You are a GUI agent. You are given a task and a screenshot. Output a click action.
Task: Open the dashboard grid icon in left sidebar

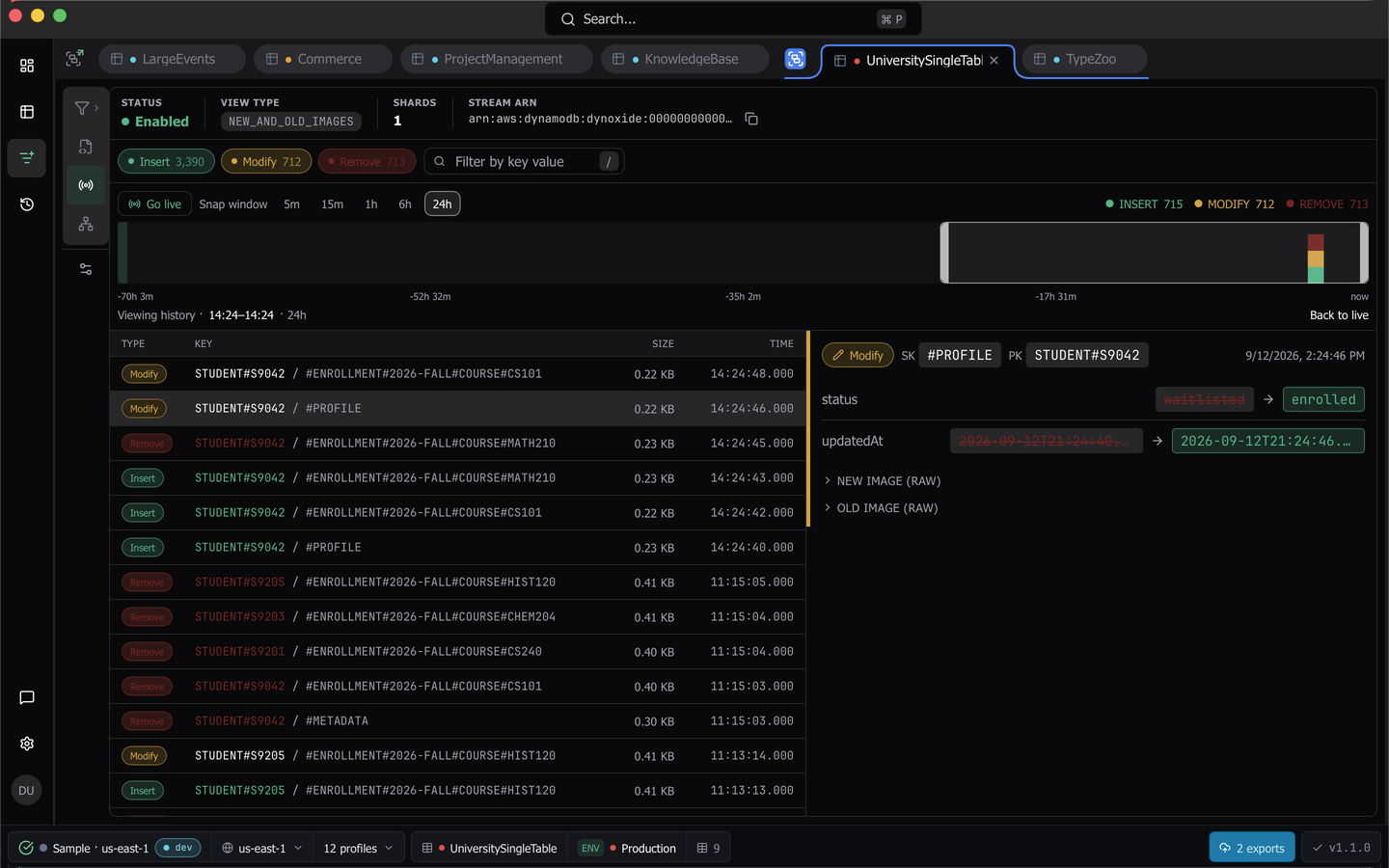(27, 66)
